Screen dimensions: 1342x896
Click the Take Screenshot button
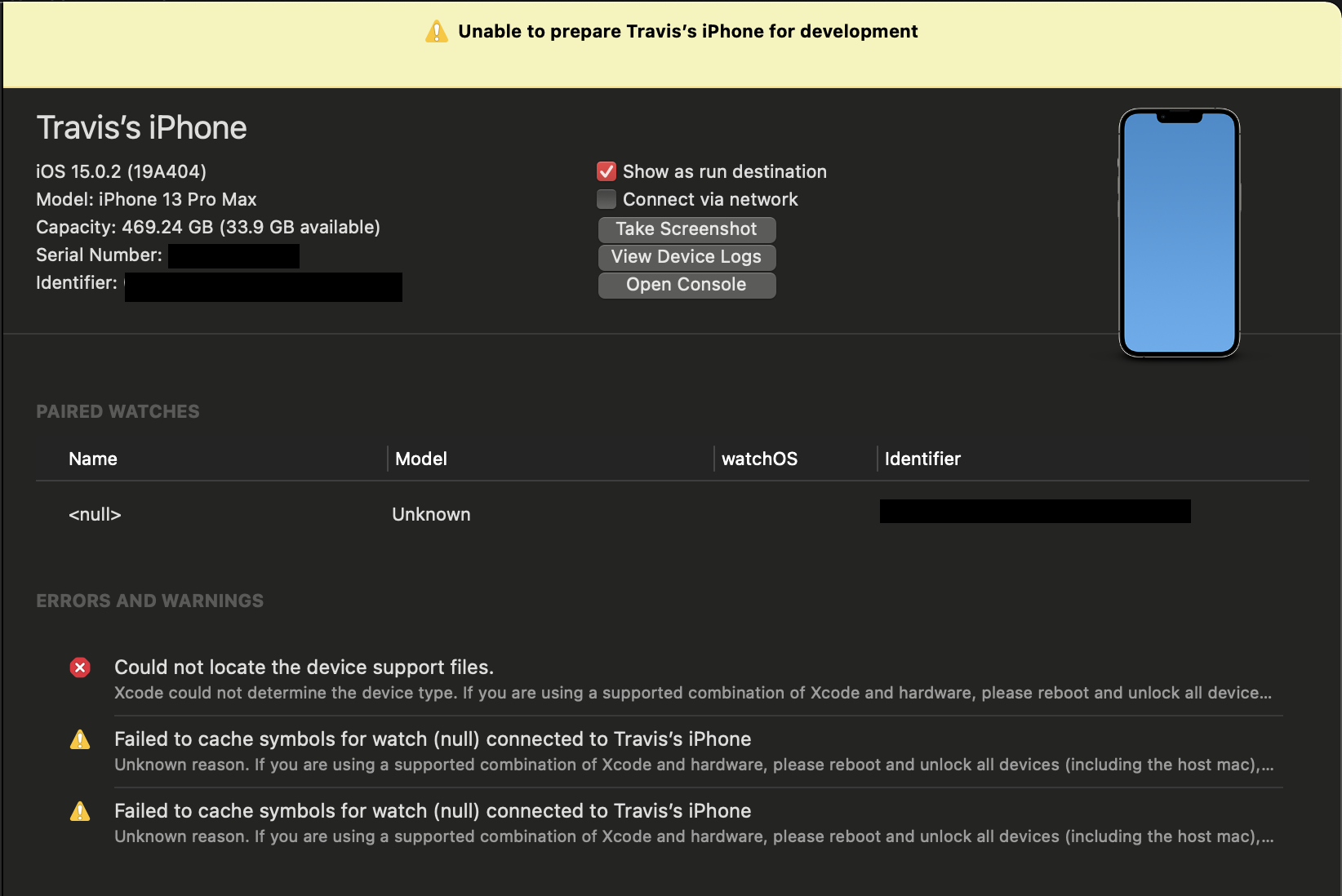(x=687, y=229)
